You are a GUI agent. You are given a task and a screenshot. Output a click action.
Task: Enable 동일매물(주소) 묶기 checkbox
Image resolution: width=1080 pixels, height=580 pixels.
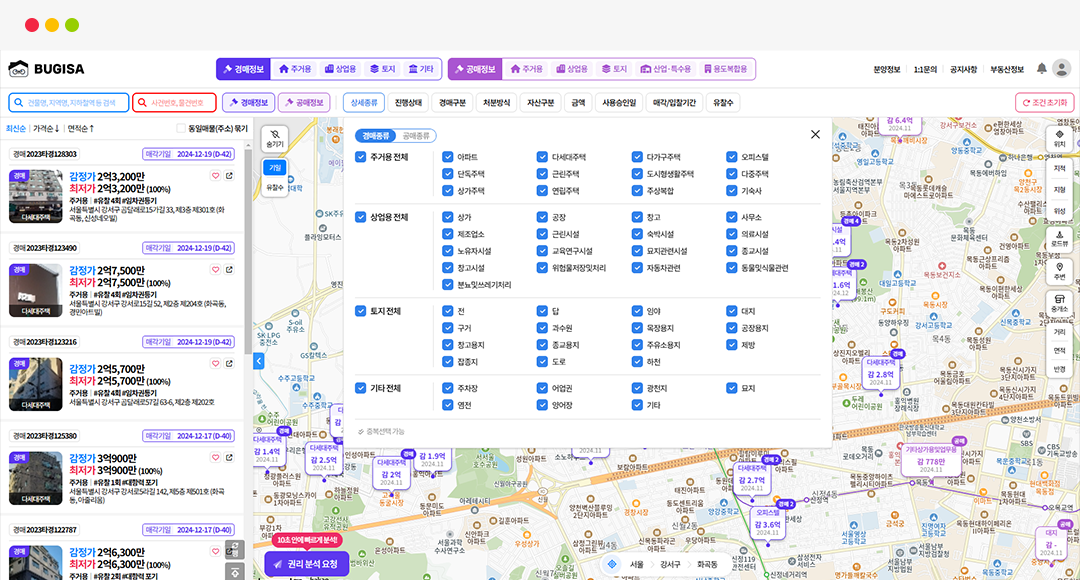[x=181, y=128]
